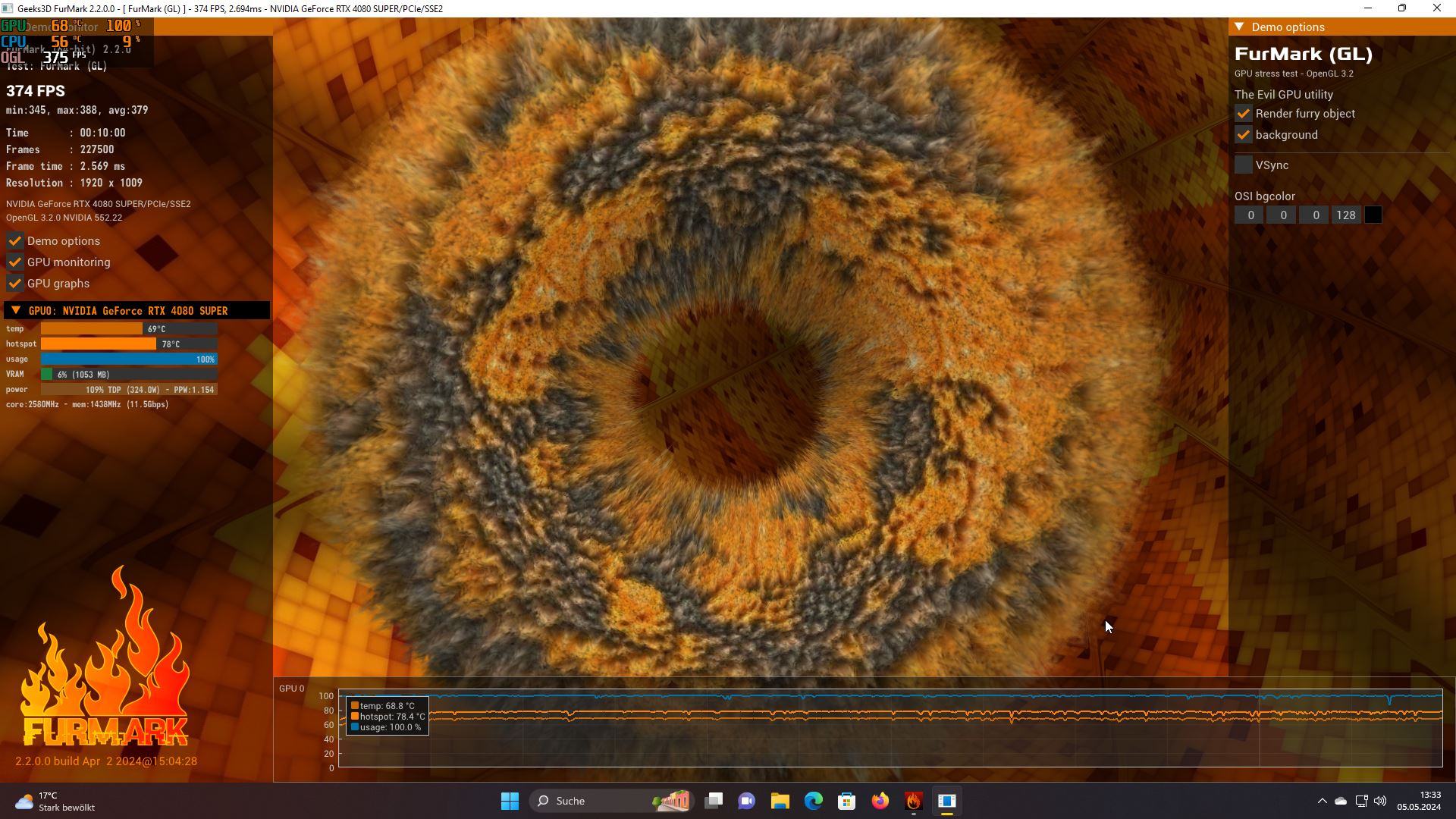Image resolution: width=1456 pixels, height=819 pixels.
Task: Open the Windows Start menu
Action: pyautogui.click(x=510, y=801)
